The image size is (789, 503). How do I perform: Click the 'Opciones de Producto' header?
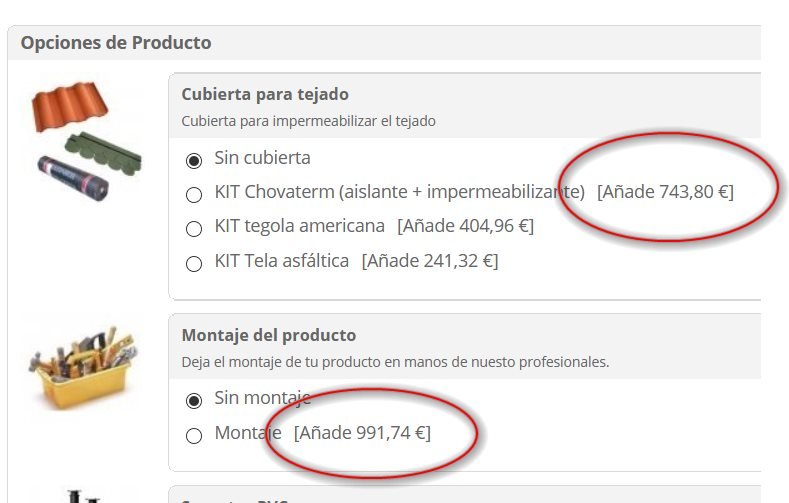click(x=116, y=43)
